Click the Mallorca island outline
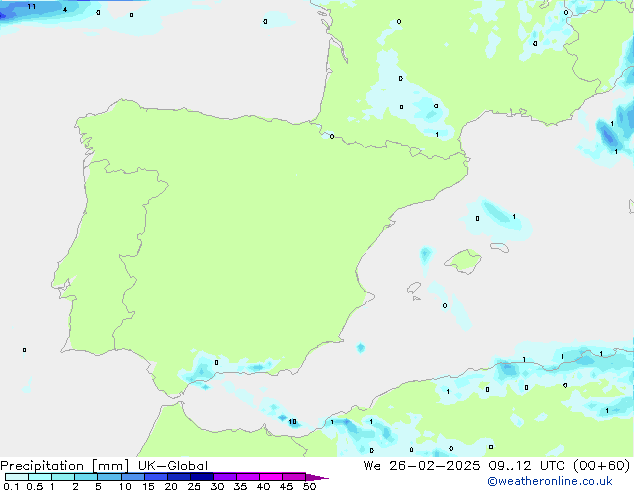The image size is (634, 490). tap(463, 261)
